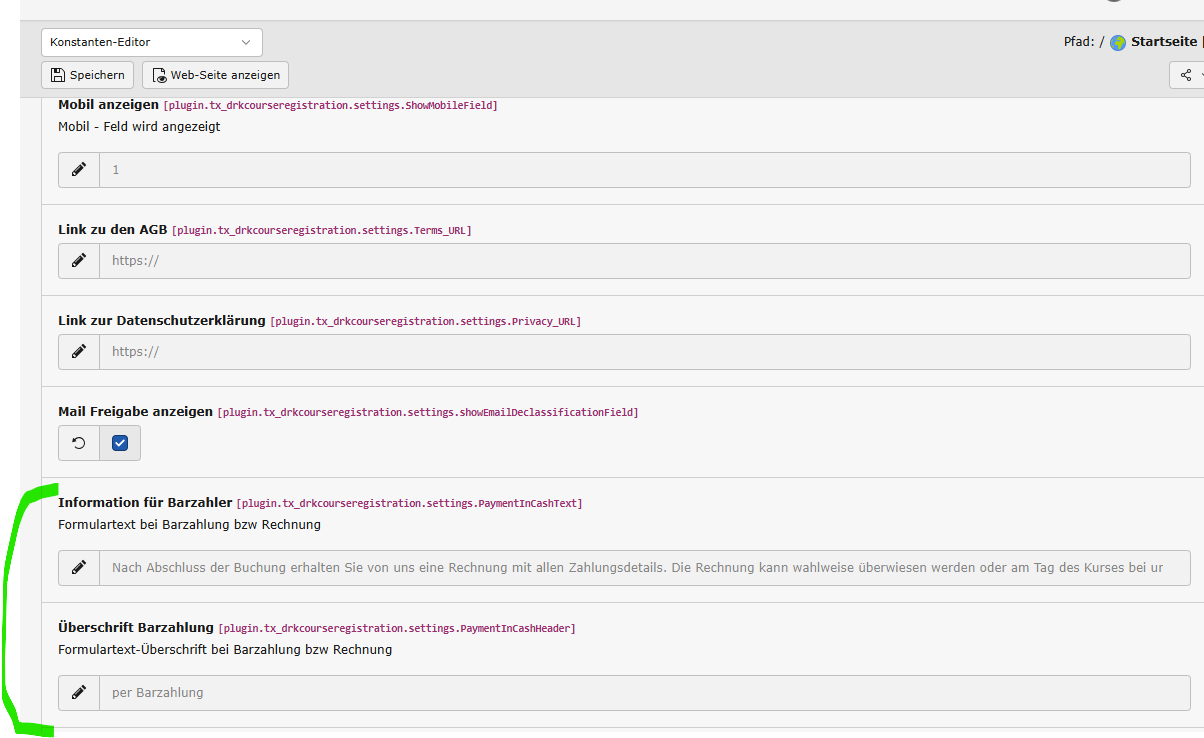Viewport: 1204px width, 738px height.
Task: Click pencil icon beside Link zur Datenschutzerklärung field
Action: (x=79, y=352)
